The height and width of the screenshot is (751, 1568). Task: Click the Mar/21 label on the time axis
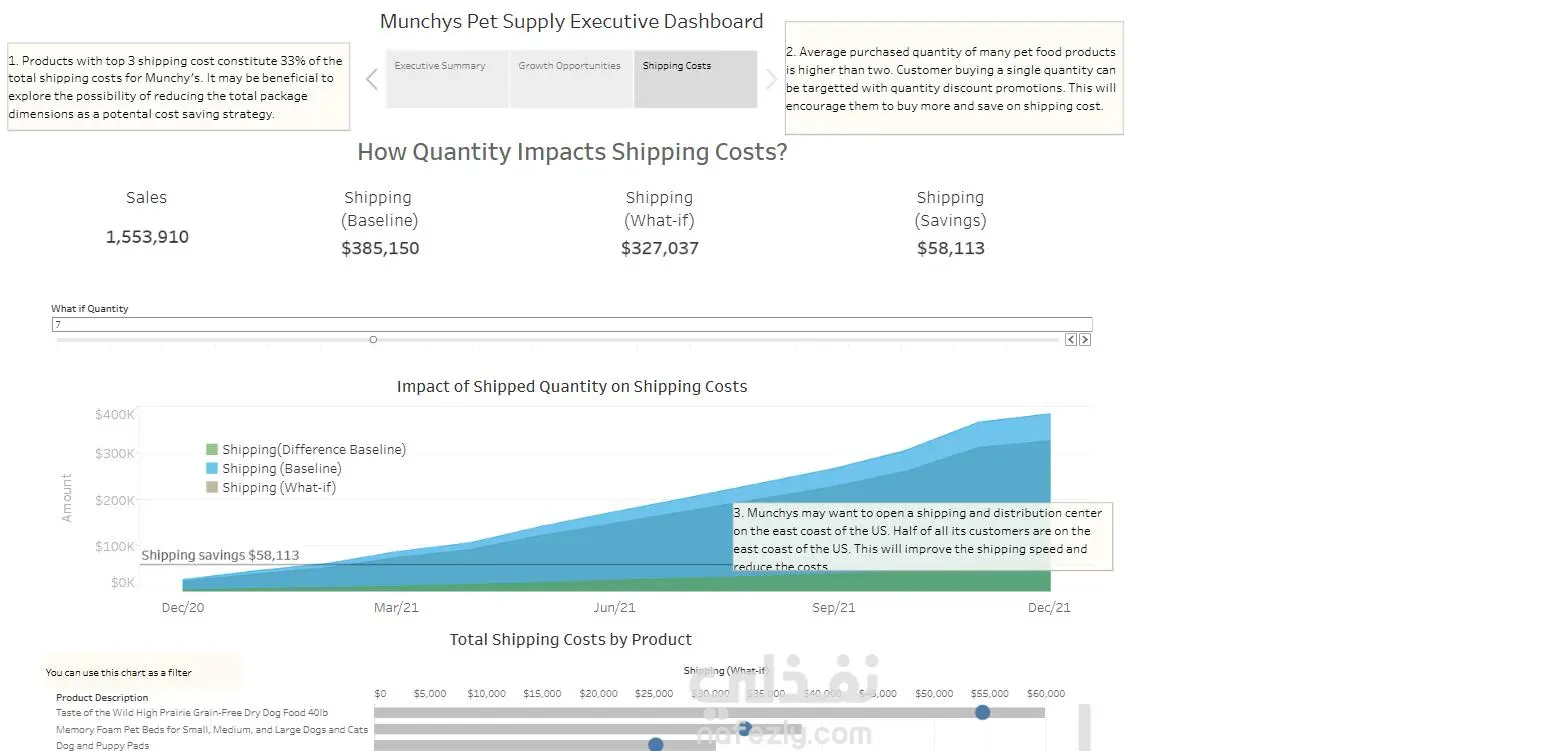396,608
